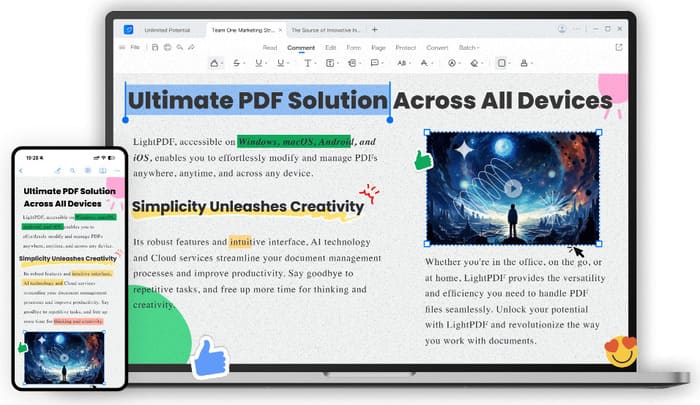Open the File menu
The image size is (700, 405).
pos(135,47)
